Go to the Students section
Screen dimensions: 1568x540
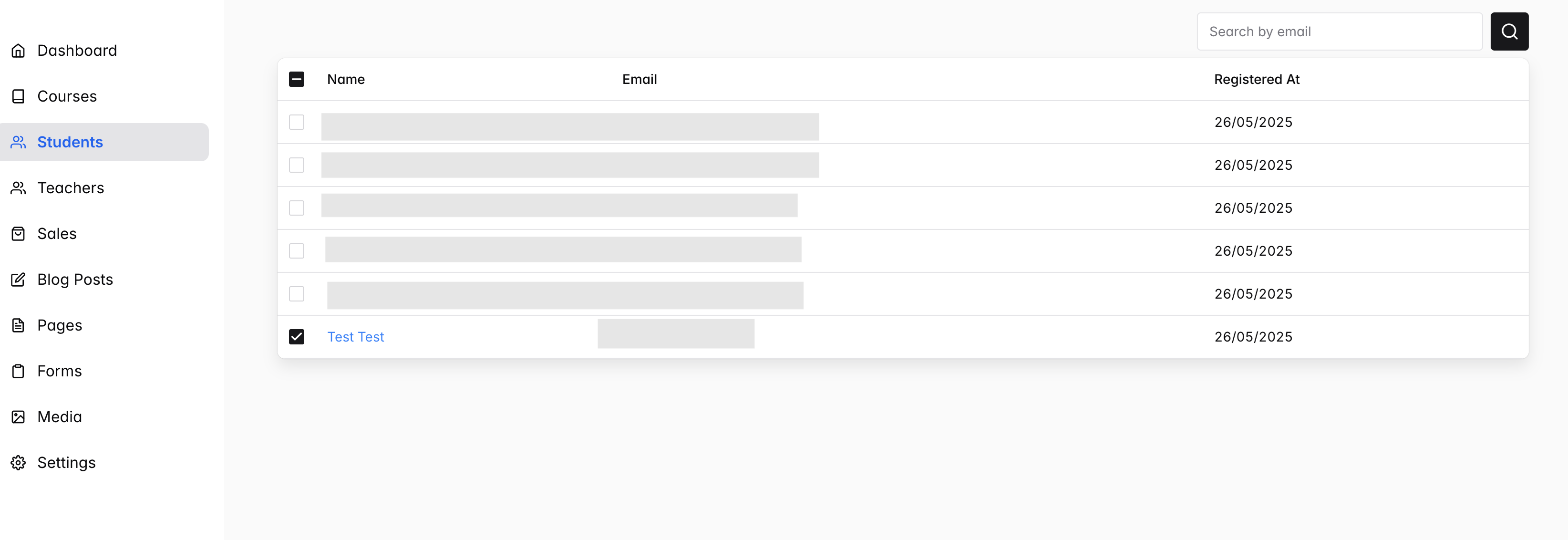(x=70, y=143)
